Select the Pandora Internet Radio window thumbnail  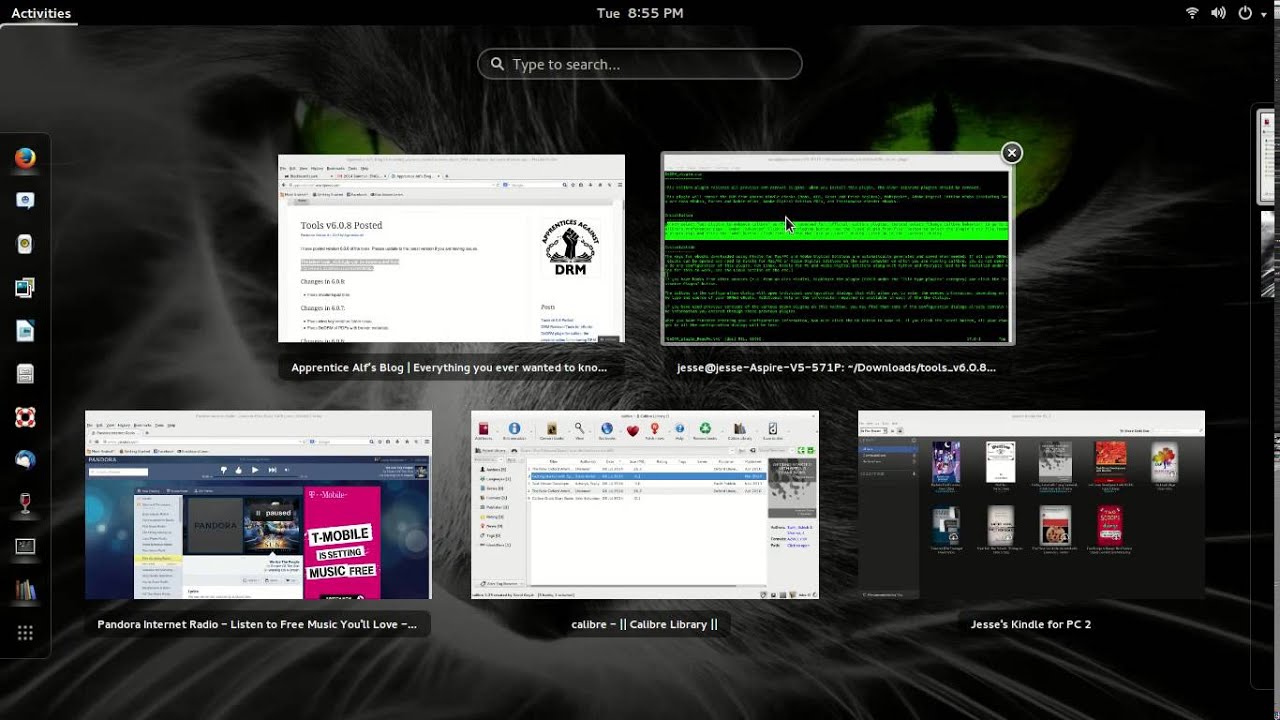click(258, 505)
